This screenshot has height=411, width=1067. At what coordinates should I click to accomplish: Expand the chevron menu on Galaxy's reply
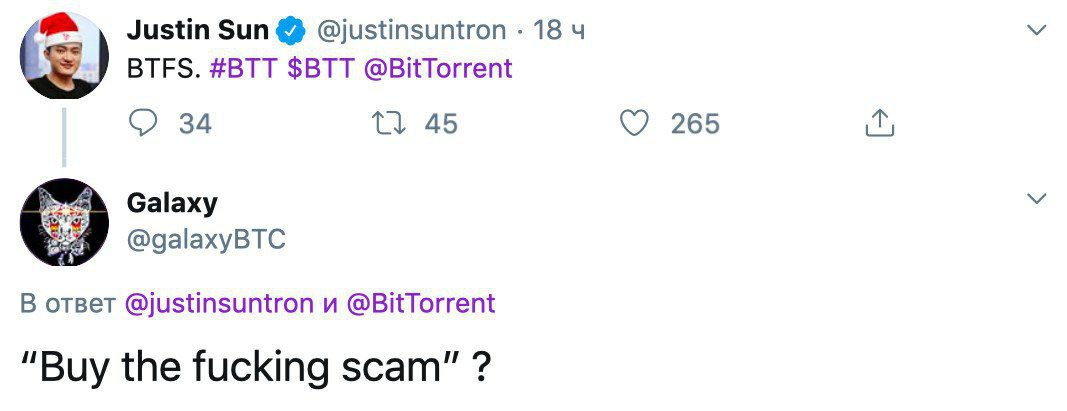(x=1036, y=198)
